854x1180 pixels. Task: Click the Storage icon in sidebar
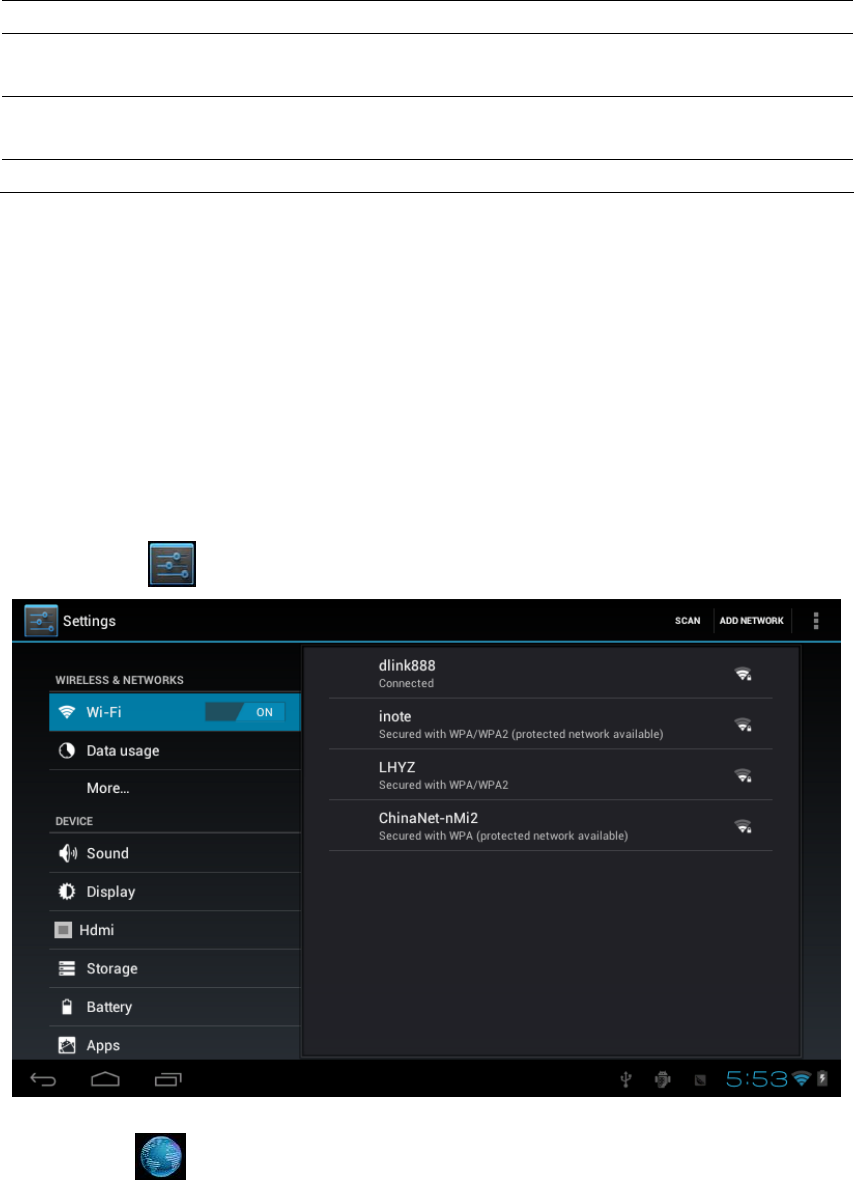(67, 969)
